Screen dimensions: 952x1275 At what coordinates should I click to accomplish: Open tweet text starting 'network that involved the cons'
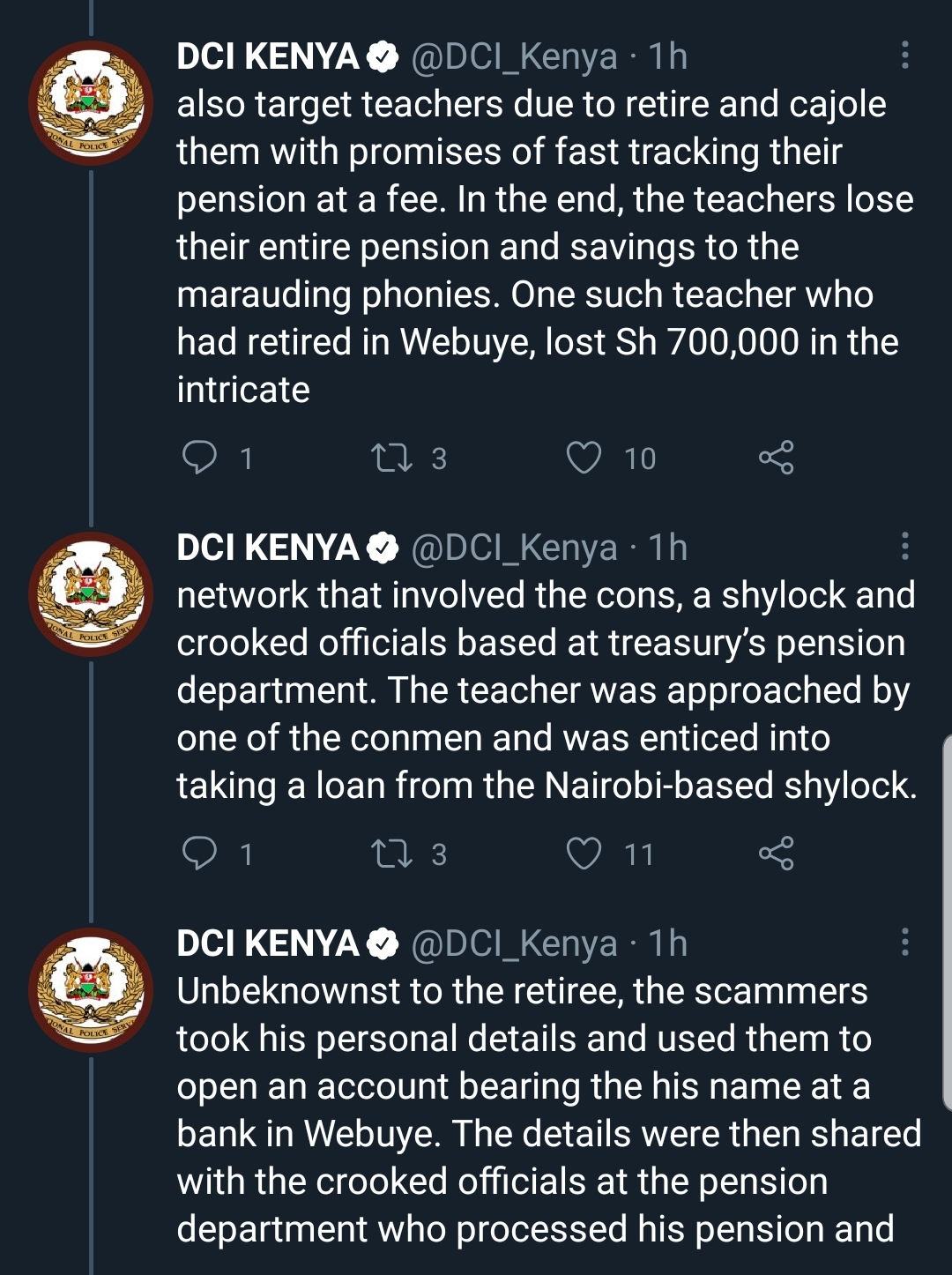pyautogui.click(x=547, y=690)
